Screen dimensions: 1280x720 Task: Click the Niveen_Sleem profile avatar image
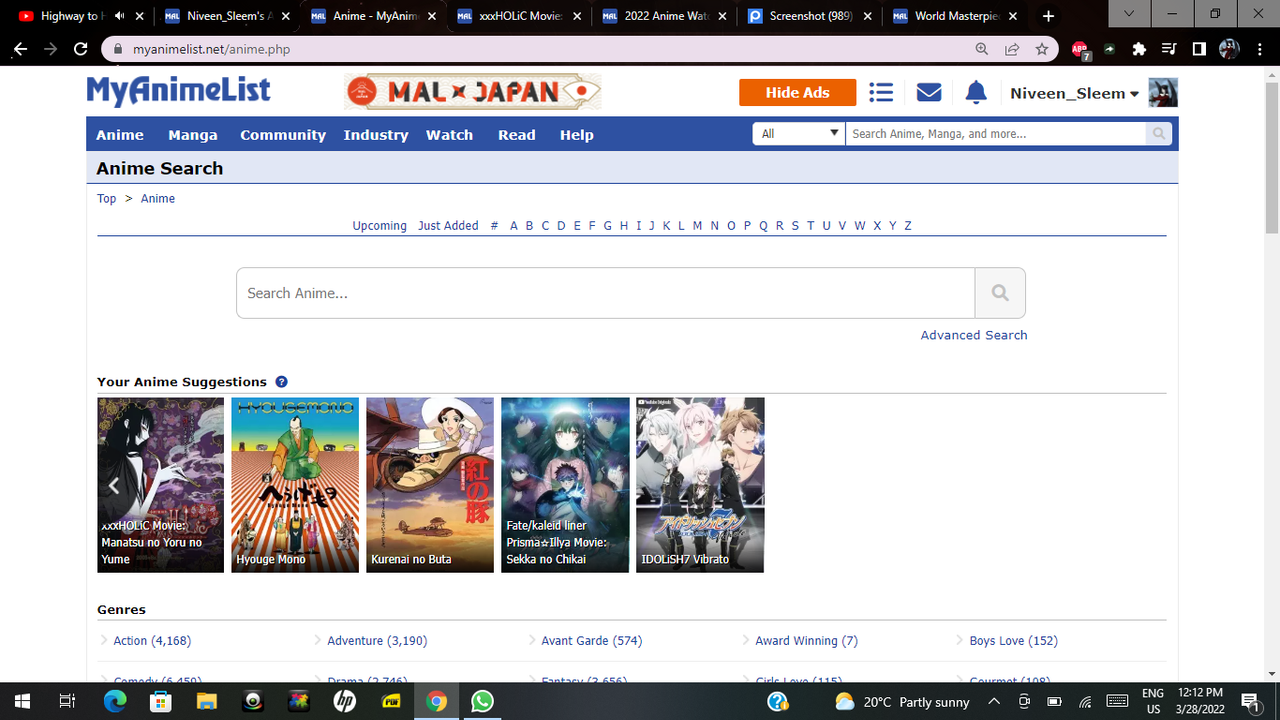tap(1162, 92)
